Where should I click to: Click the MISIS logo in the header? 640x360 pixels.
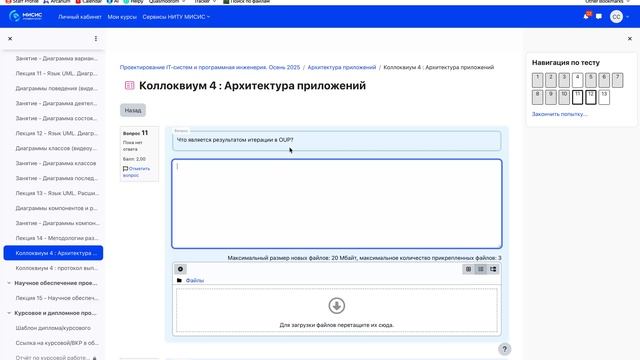[25, 16]
